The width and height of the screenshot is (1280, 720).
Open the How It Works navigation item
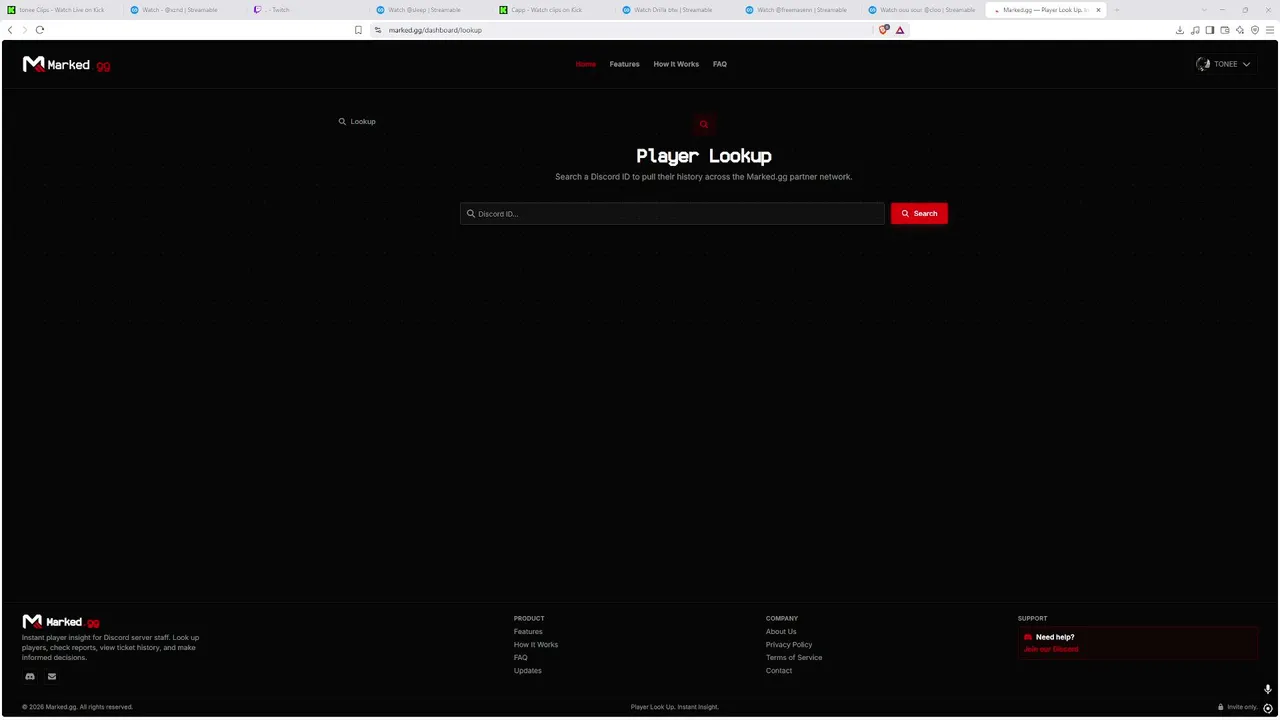tap(676, 64)
